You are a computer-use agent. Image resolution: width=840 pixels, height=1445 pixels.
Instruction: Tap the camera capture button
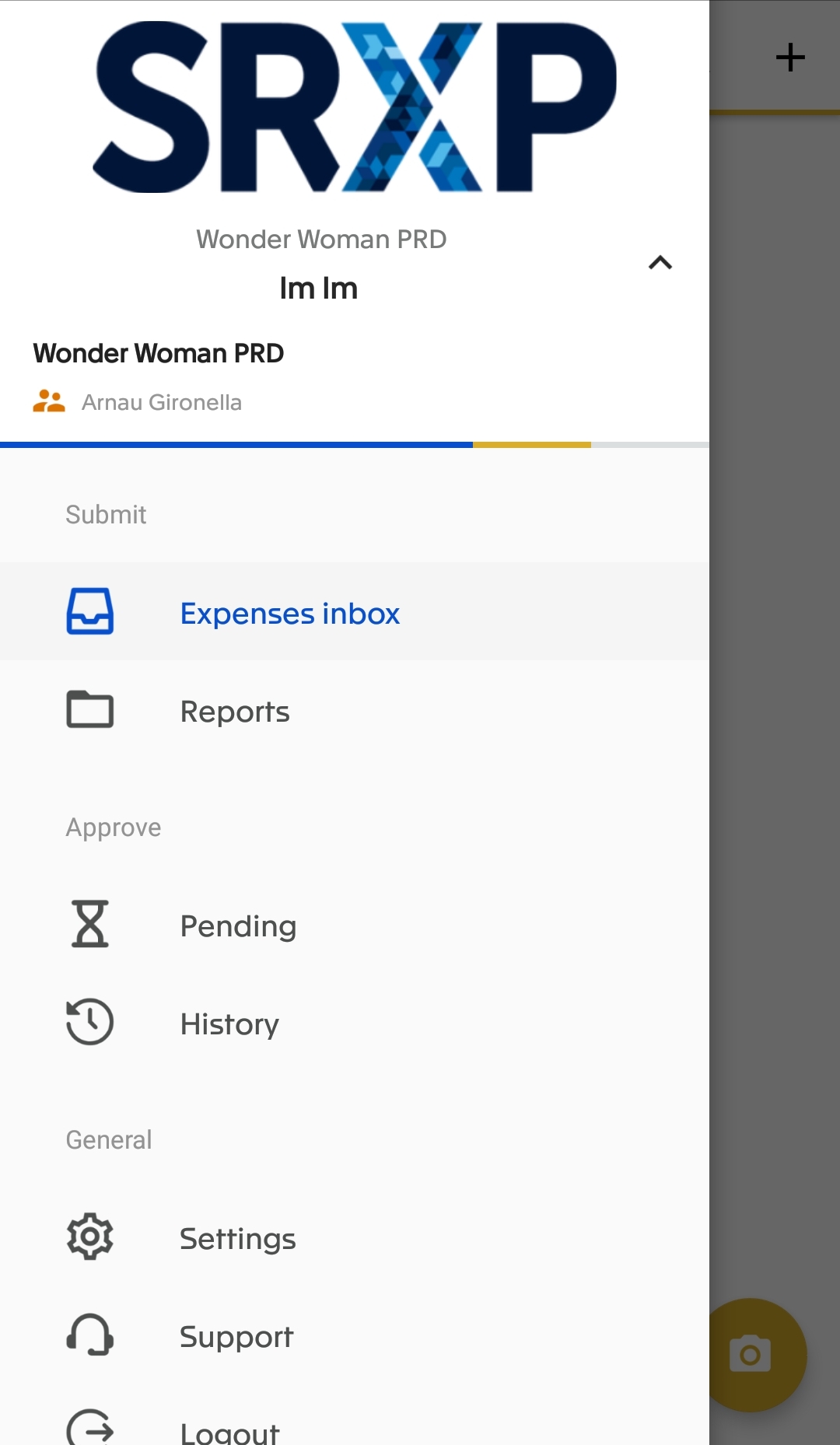click(751, 1355)
